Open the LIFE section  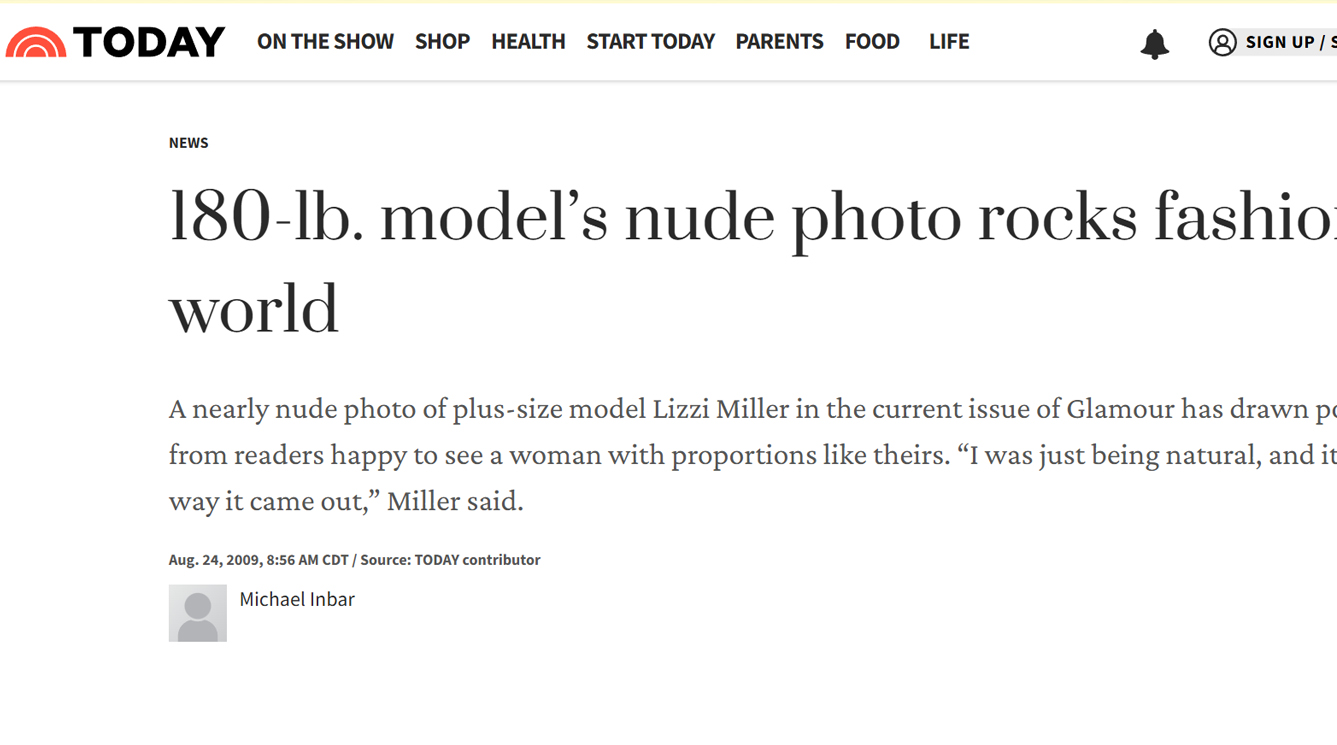point(948,42)
